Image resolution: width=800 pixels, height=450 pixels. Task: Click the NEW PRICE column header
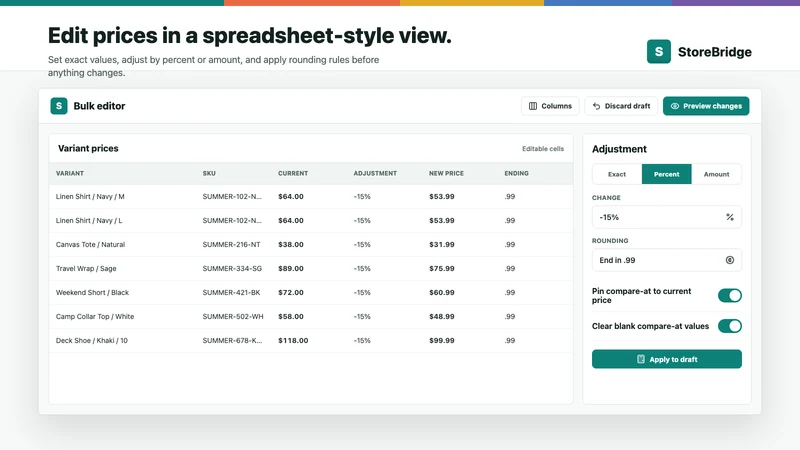coord(446,173)
